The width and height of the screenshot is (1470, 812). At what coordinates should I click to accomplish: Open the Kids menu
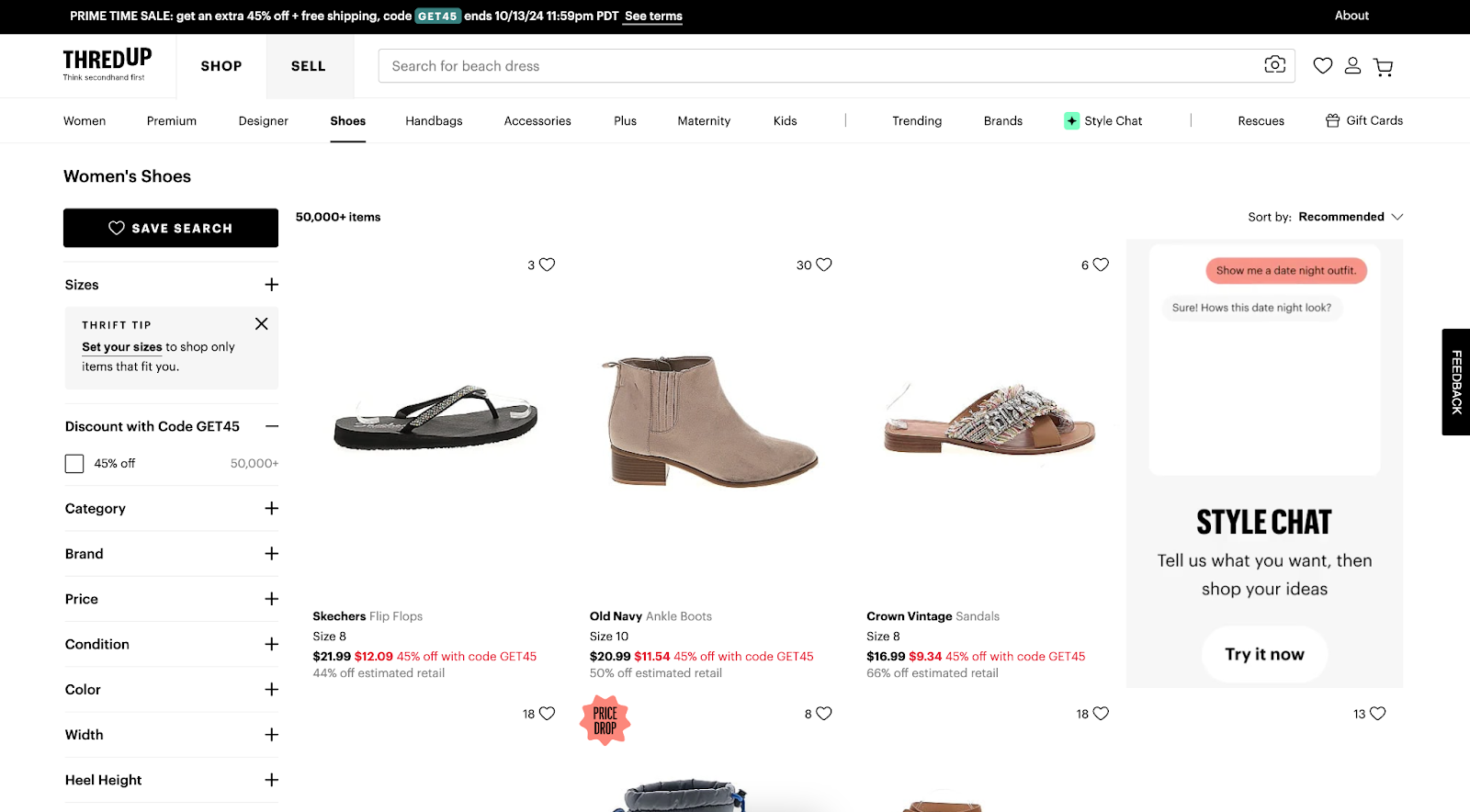[x=786, y=120]
